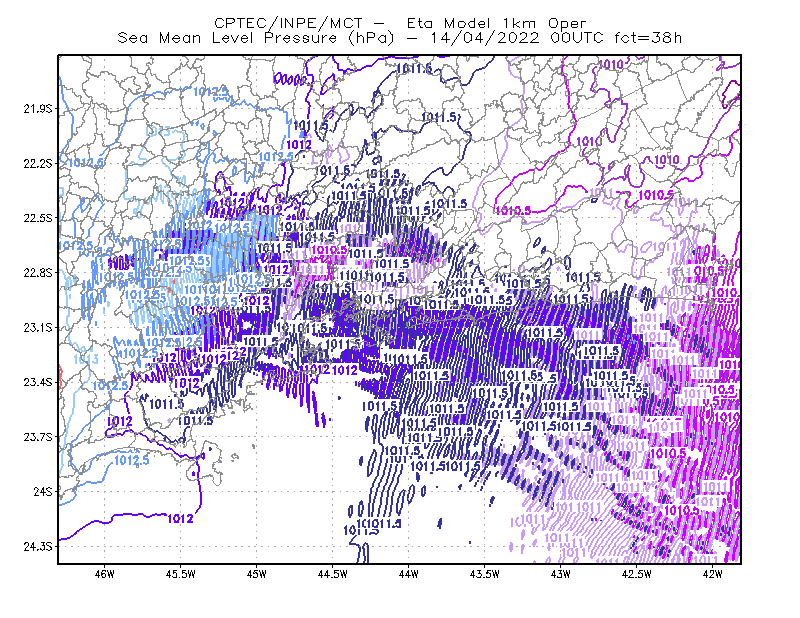Click "Sea Mean Level Pressure (hPa)" in the subtitle
The height and width of the screenshot is (618, 800).
[256, 38]
